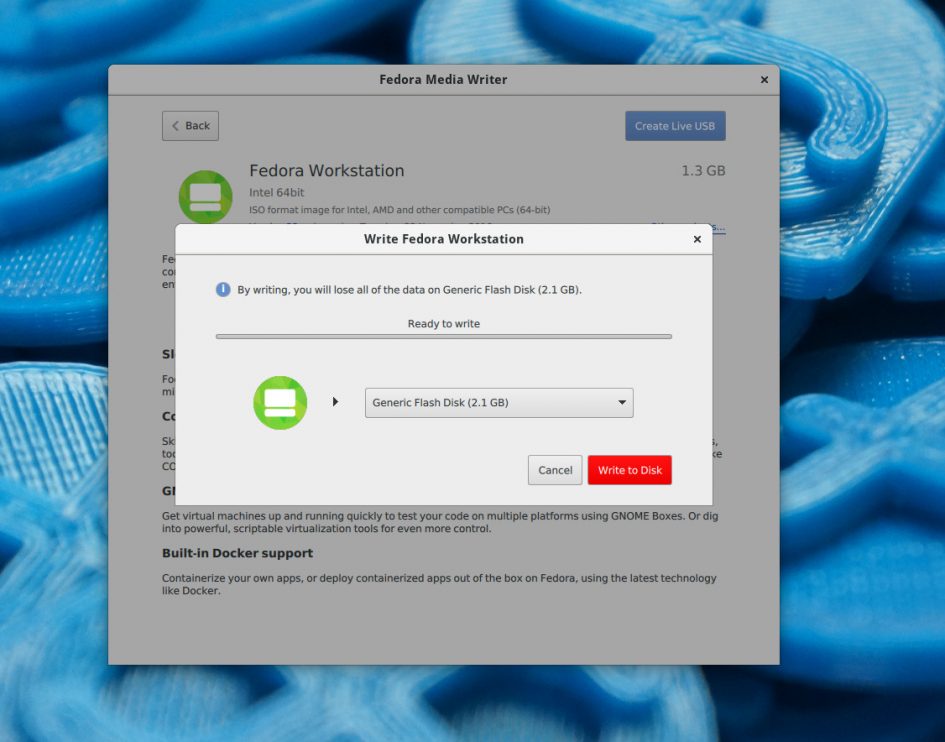
Task: Click the dropdown arrow on drive selector
Action: [x=621, y=402]
